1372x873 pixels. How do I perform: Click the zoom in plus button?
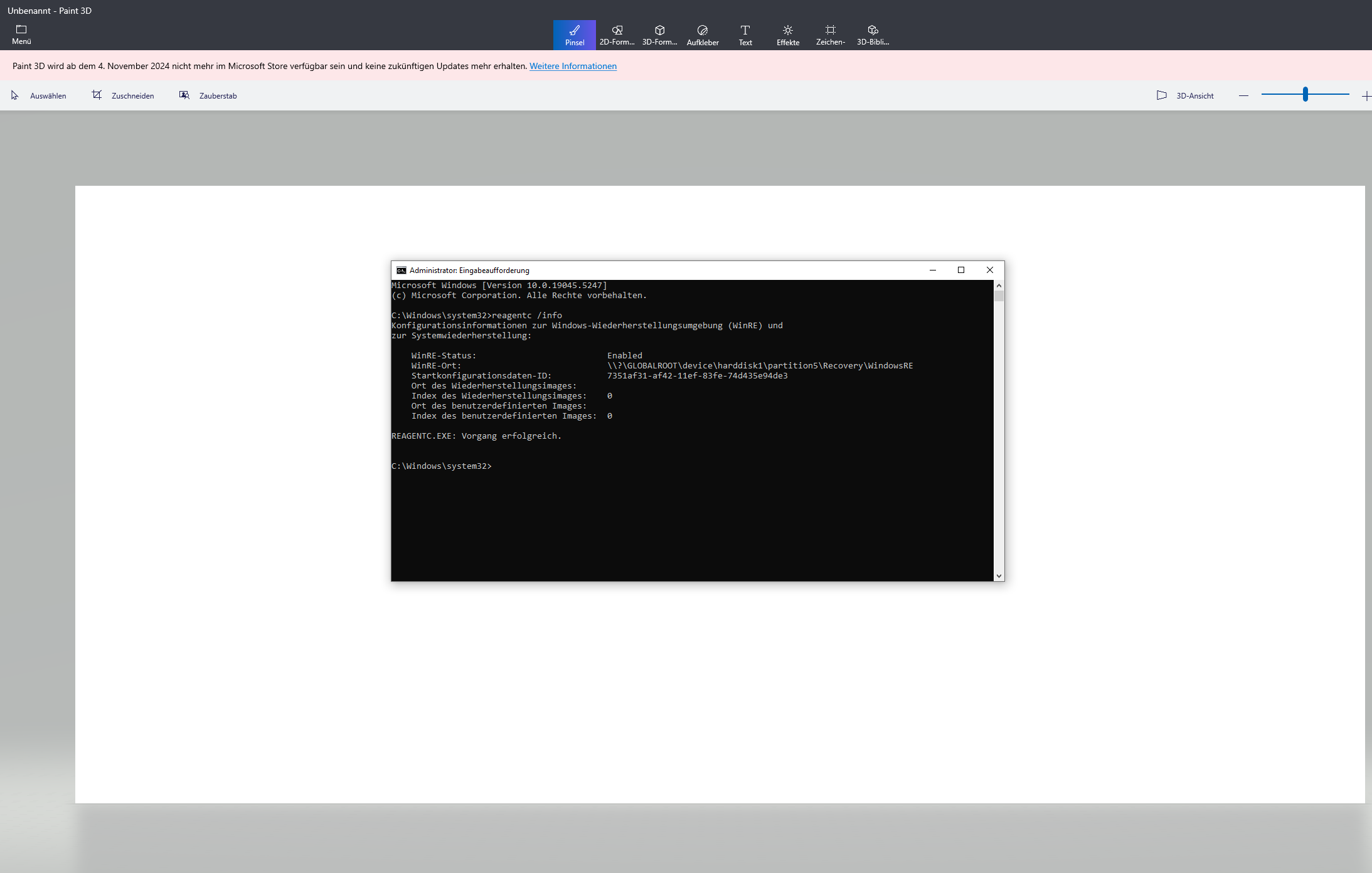point(1366,95)
